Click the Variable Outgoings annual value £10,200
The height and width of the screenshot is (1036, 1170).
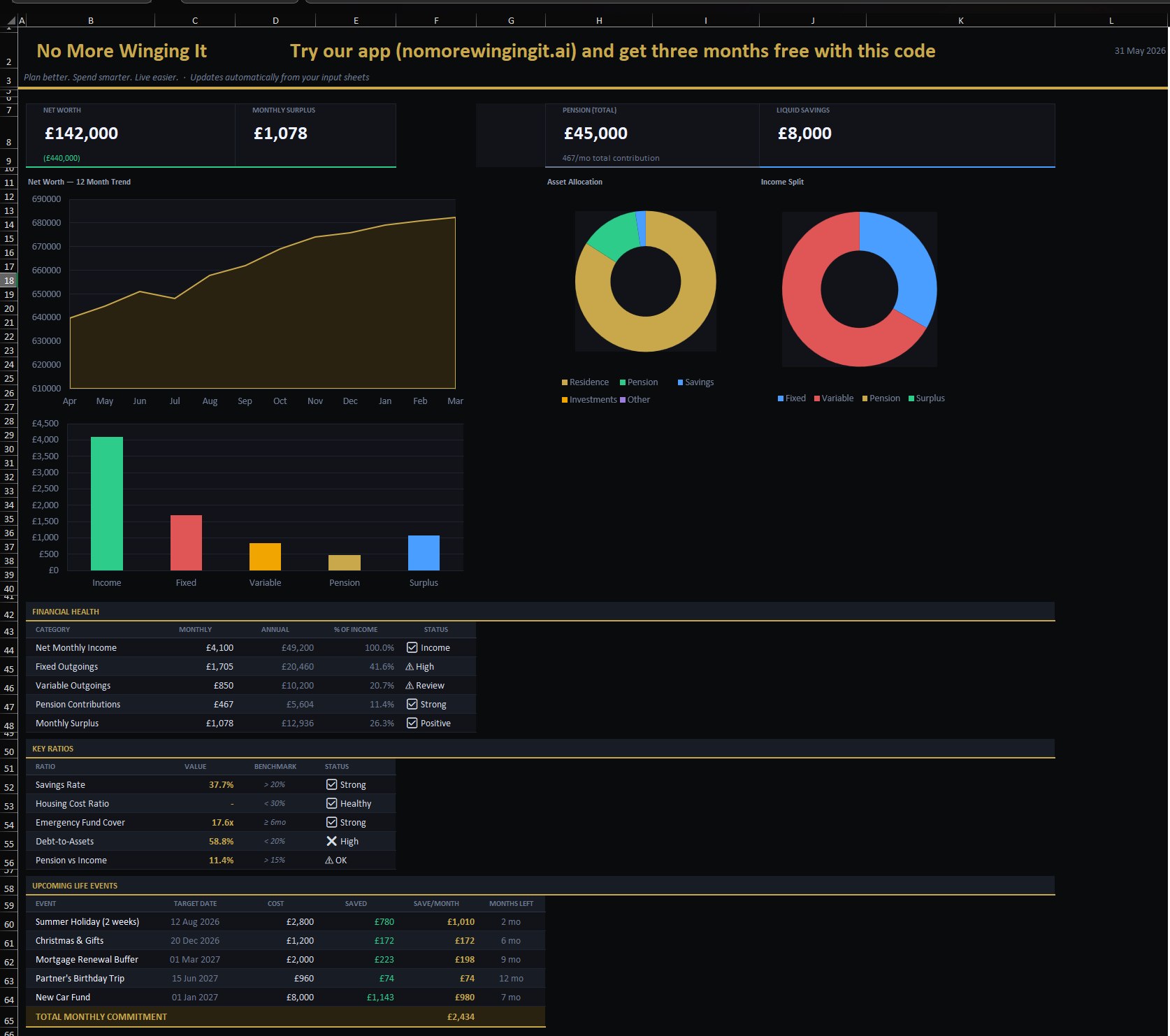(x=298, y=686)
